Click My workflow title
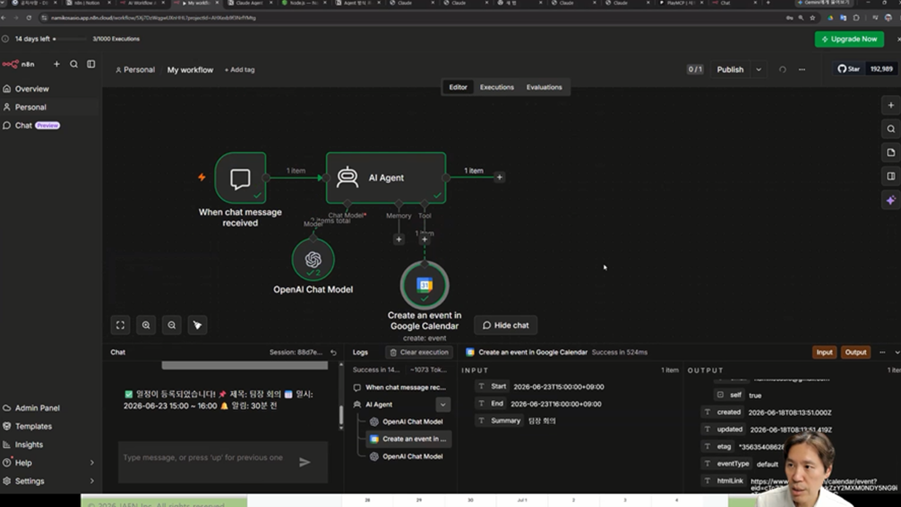901x507 pixels. click(190, 70)
